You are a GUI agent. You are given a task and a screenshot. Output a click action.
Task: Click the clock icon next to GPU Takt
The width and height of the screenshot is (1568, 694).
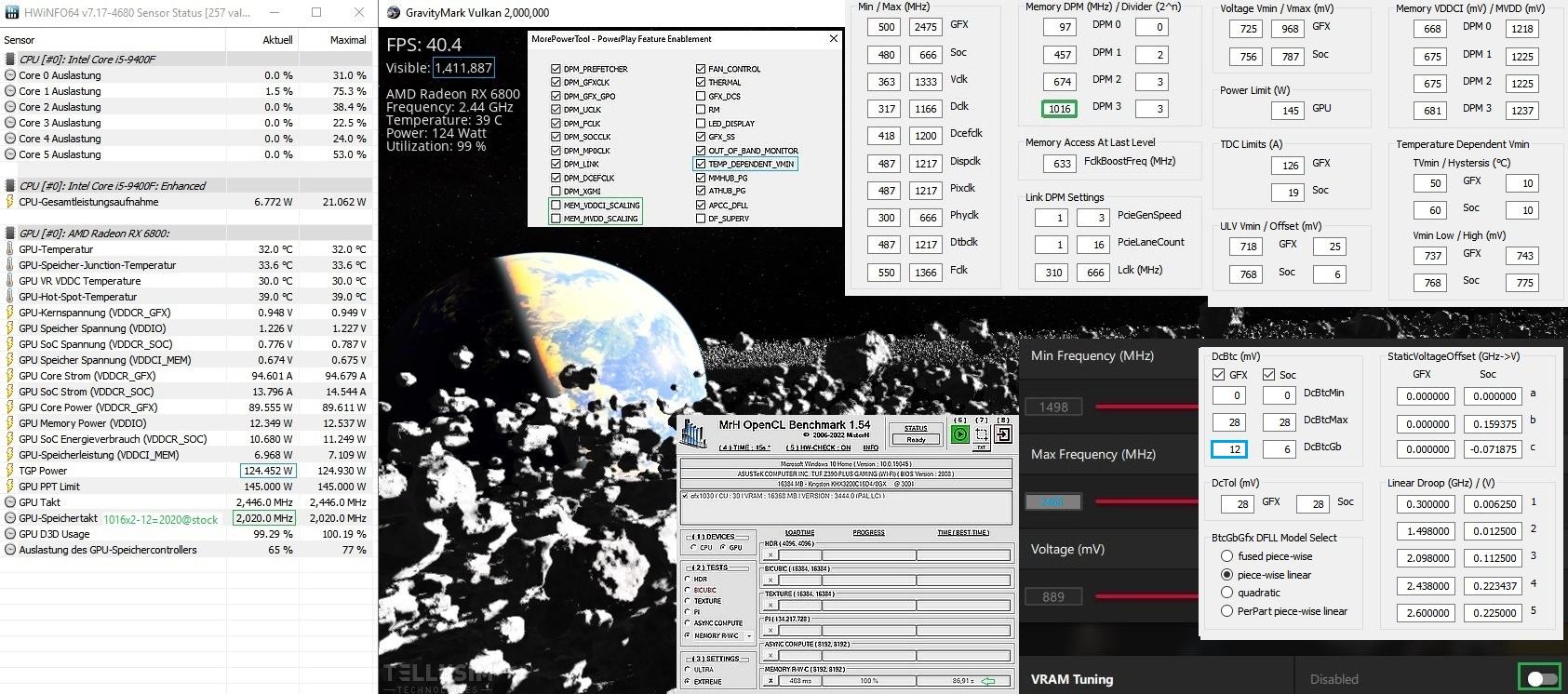(10, 502)
